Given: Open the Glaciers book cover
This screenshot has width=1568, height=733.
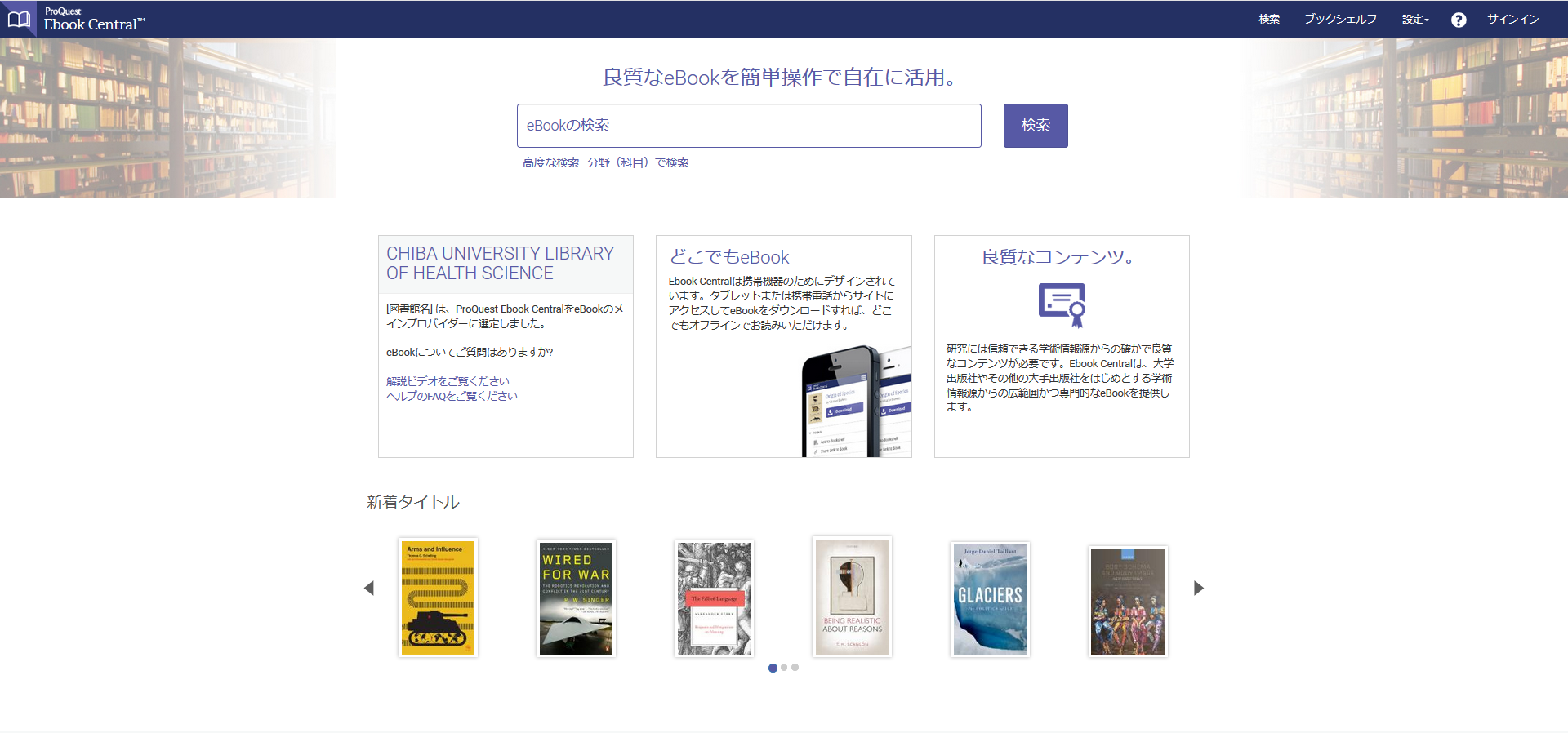Looking at the screenshot, I should [x=990, y=599].
